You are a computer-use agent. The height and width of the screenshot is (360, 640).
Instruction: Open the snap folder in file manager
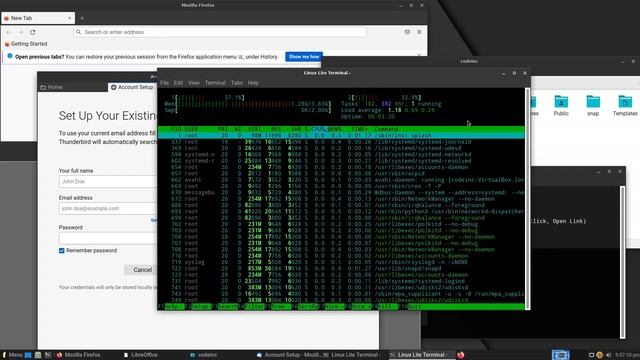[x=593, y=105]
